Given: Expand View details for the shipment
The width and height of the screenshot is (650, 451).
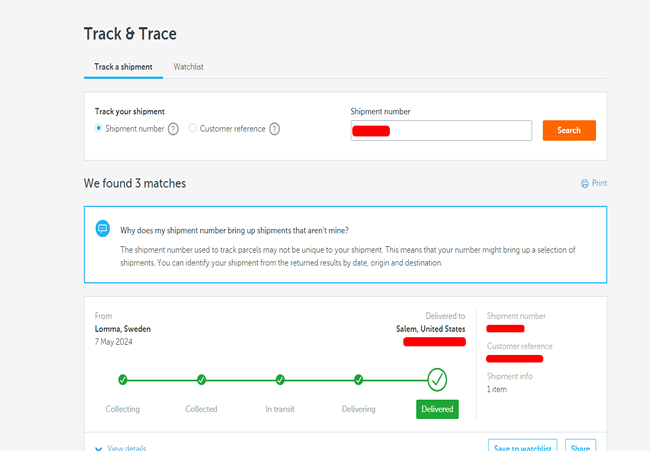Looking at the screenshot, I should pyautogui.click(x=120, y=448).
